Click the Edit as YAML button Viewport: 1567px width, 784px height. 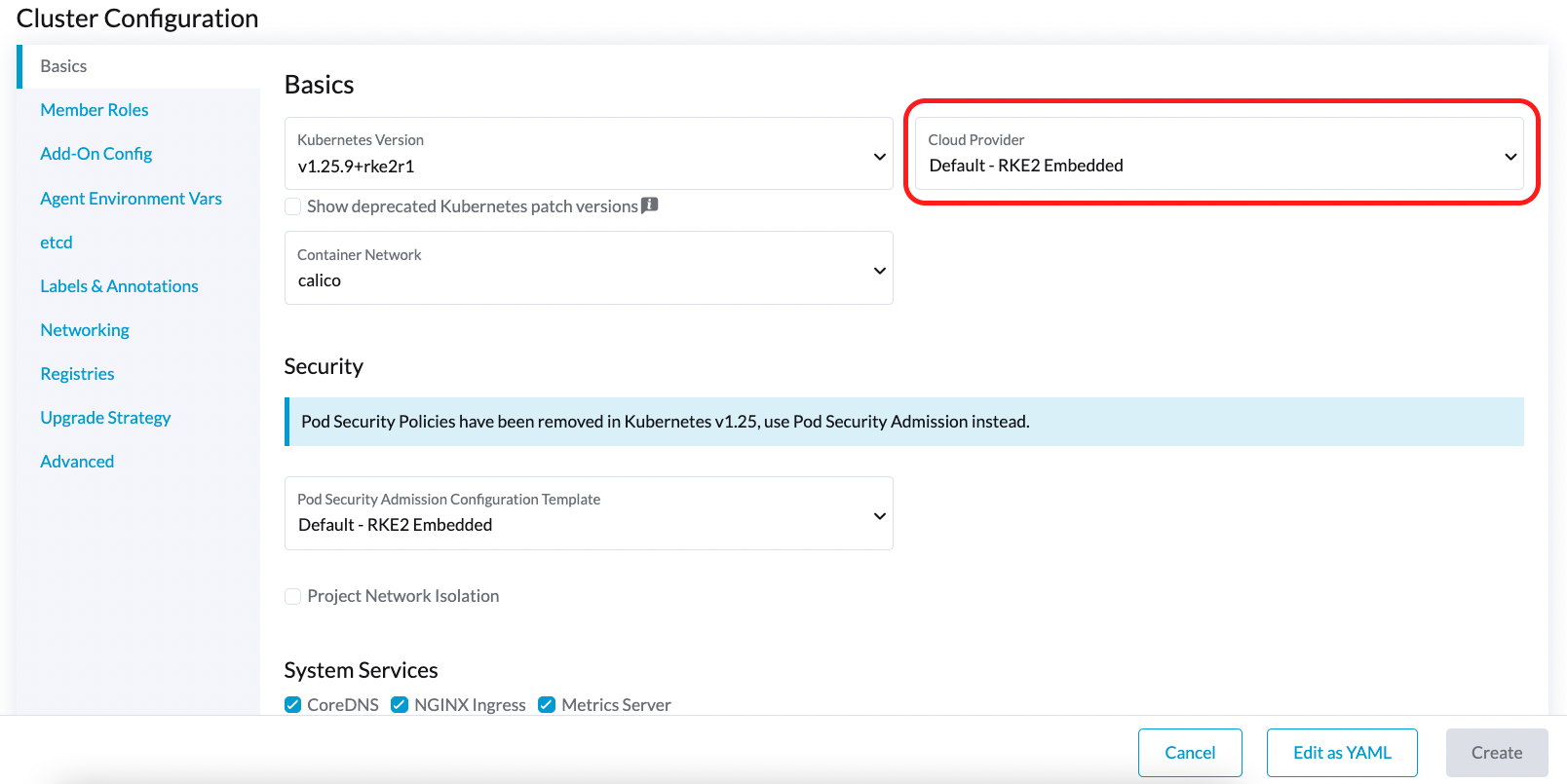point(1342,753)
